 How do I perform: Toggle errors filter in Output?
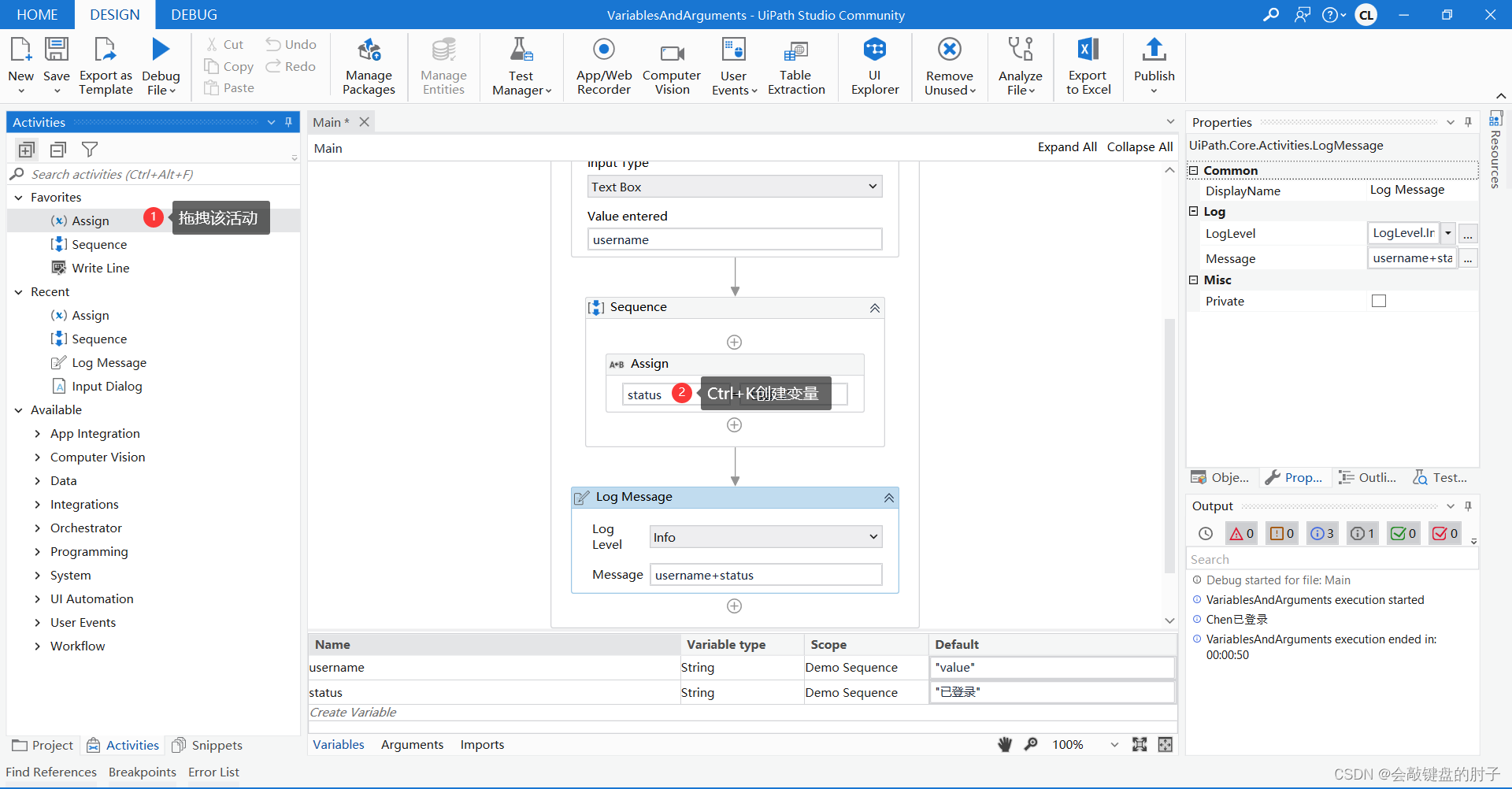click(1242, 534)
